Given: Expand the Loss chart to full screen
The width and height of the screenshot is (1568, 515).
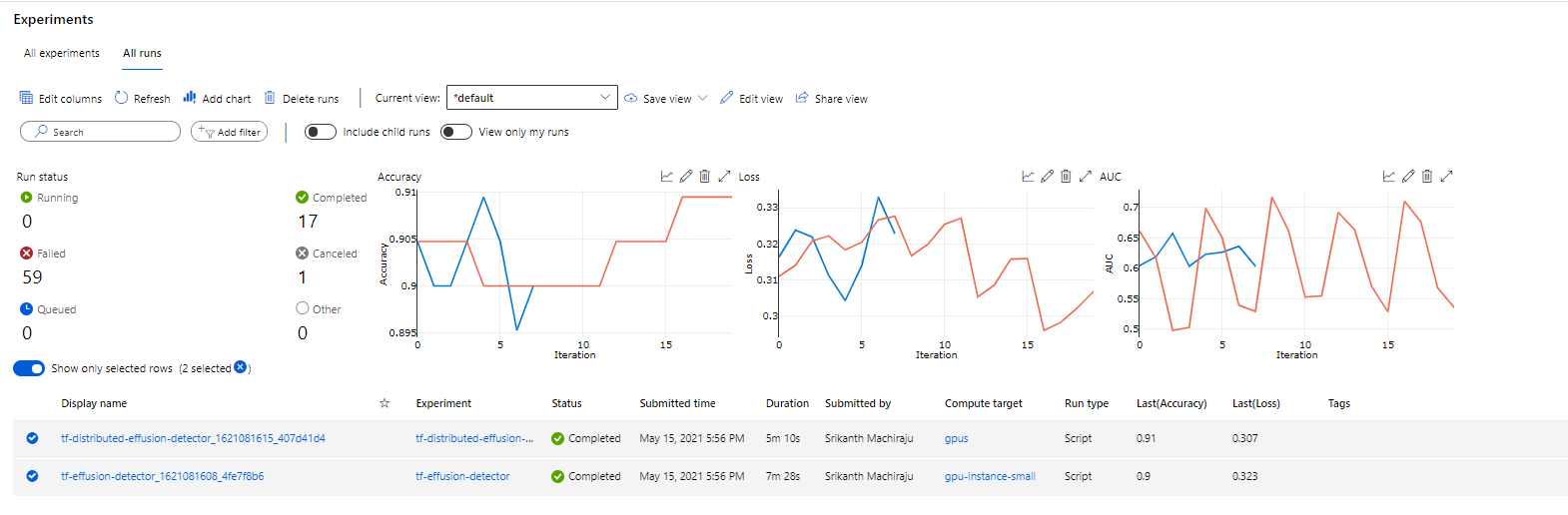Looking at the screenshot, I should (x=1086, y=177).
